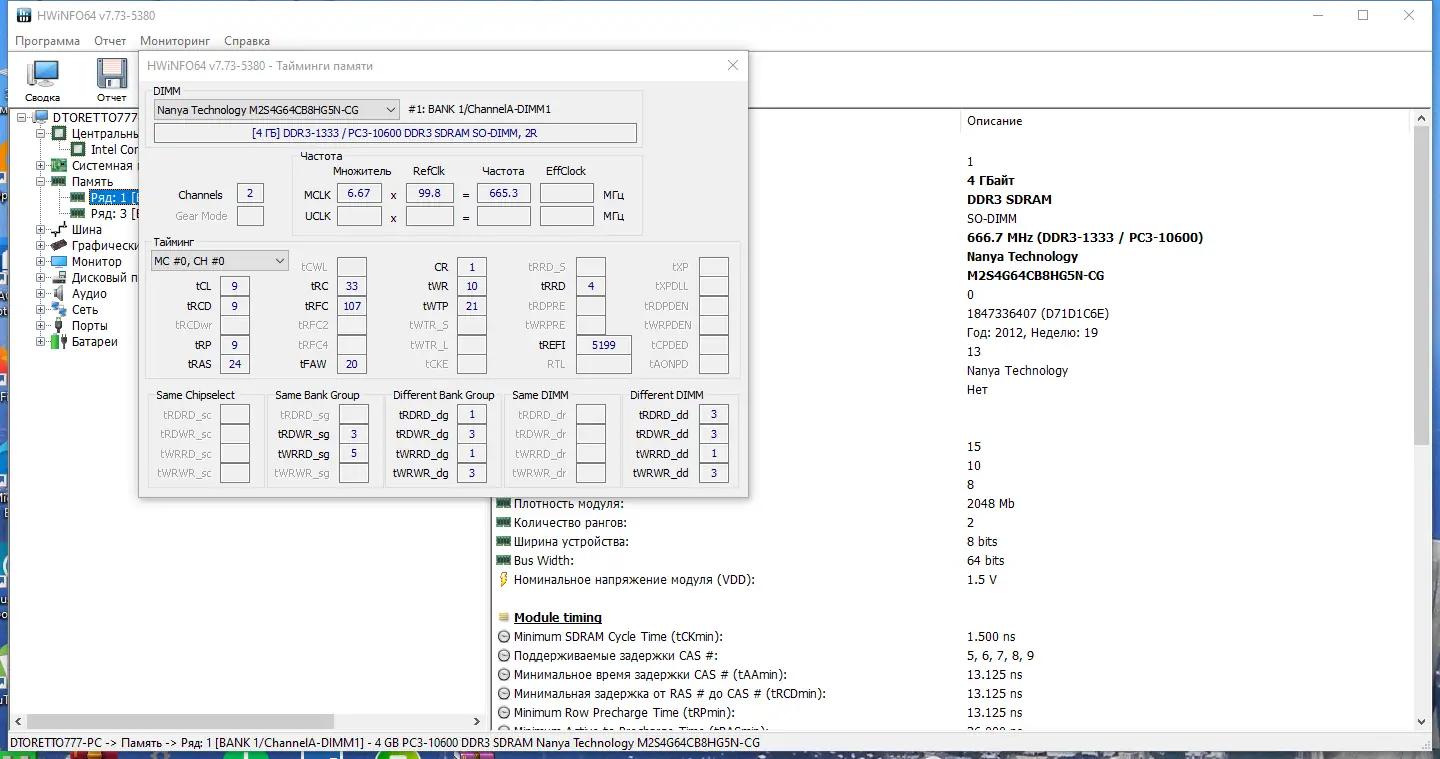Open the Справка menu

click(247, 41)
